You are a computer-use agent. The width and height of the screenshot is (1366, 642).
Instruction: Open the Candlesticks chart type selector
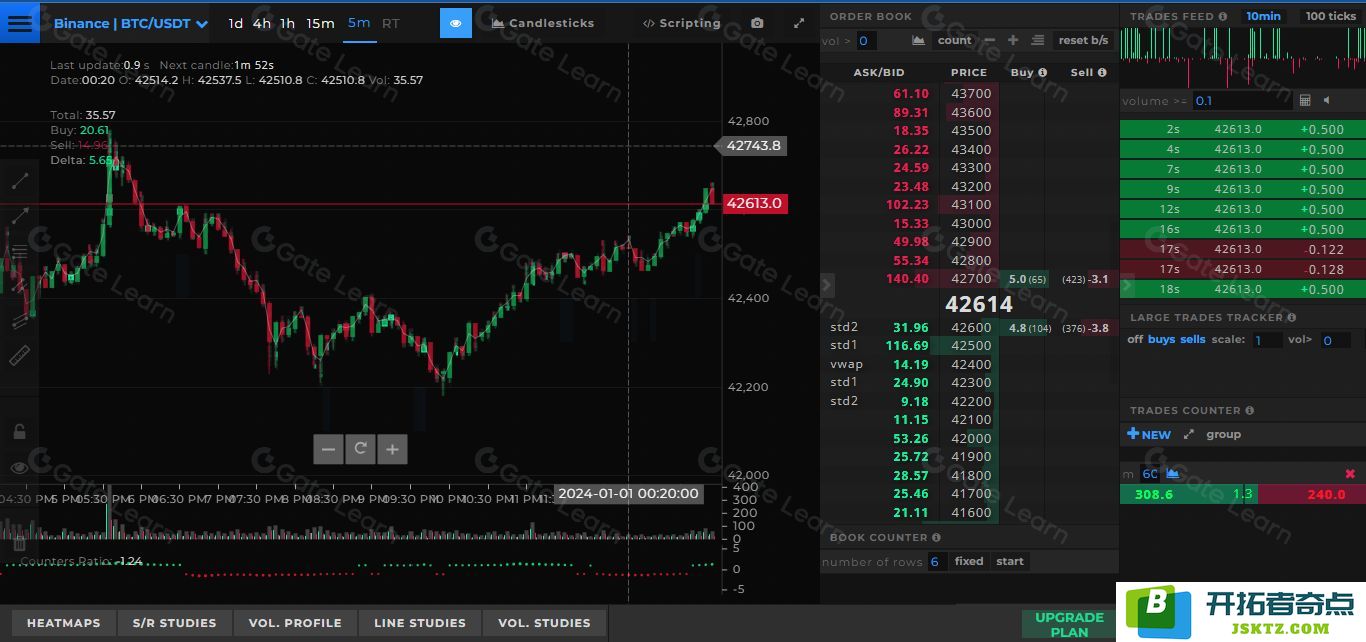pyautogui.click(x=543, y=23)
